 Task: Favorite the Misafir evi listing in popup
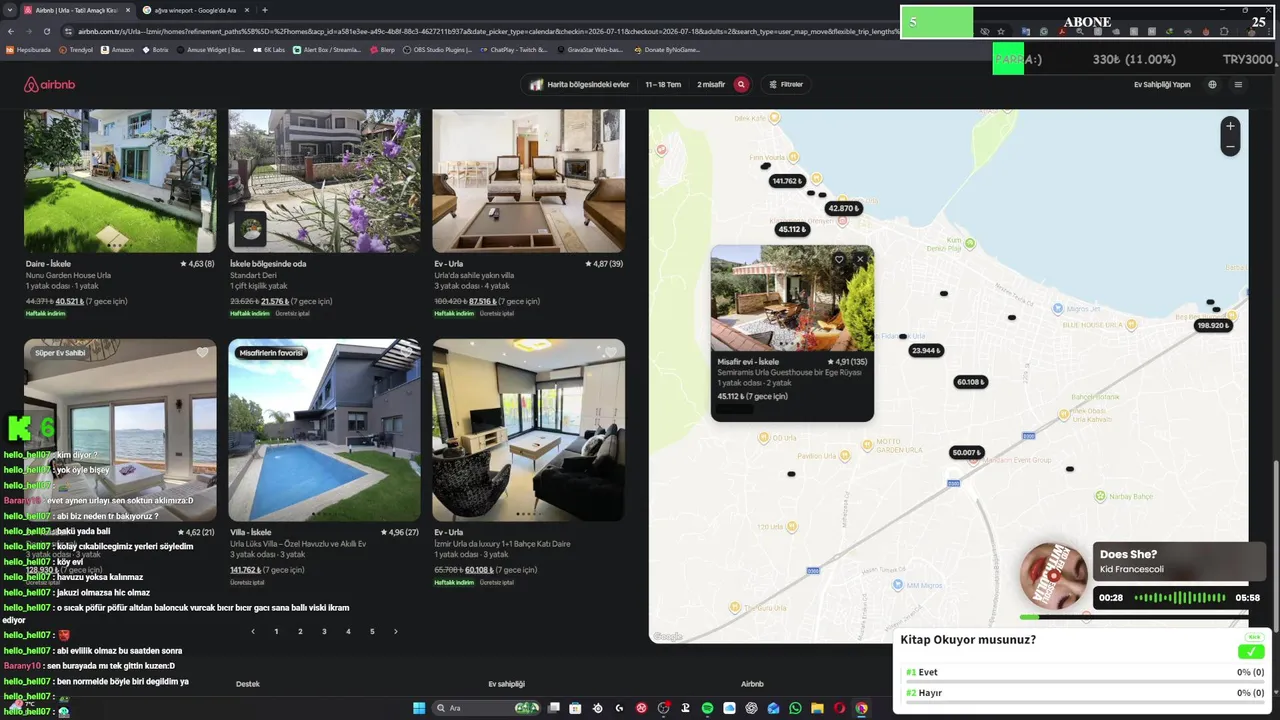coord(839,259)
